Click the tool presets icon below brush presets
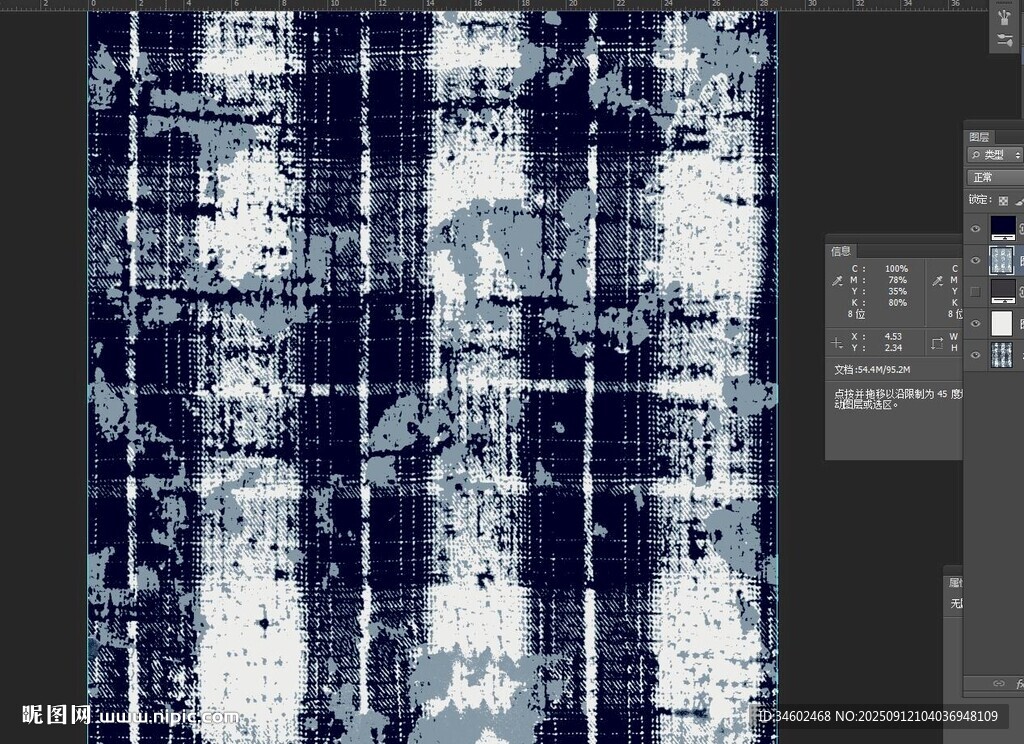The image size is (1024, 744). coord(1003,41)
